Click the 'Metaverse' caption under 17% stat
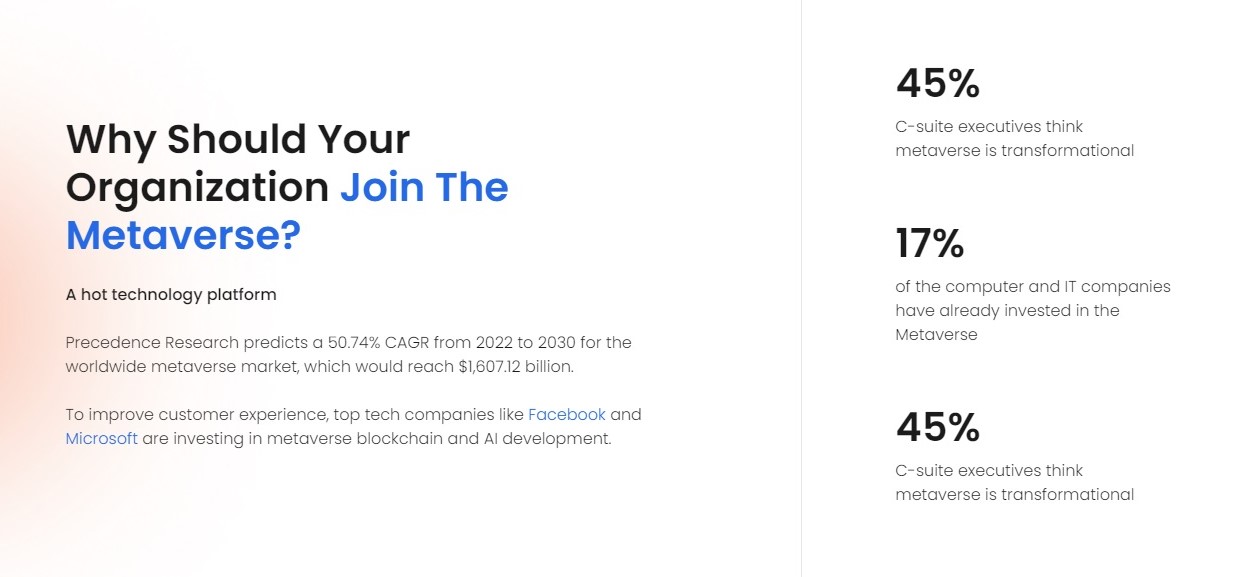Image resolution: width=1239 pixels, height=577 pixels. [937, 334]
